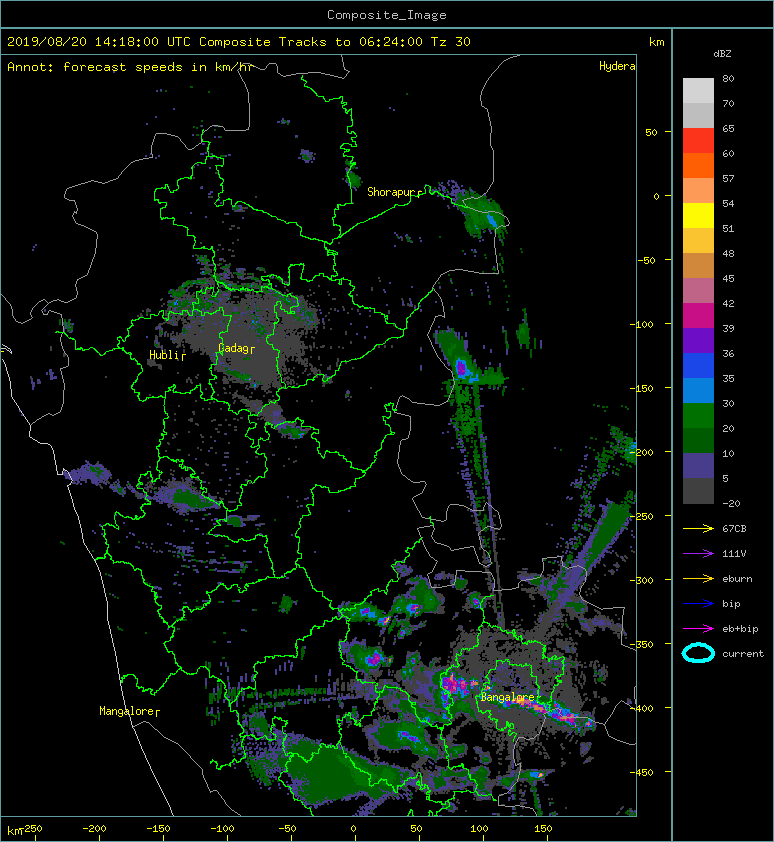
Task: Pick the medium gray 70–65 dBZ swatch
Action: coord(698,115)
